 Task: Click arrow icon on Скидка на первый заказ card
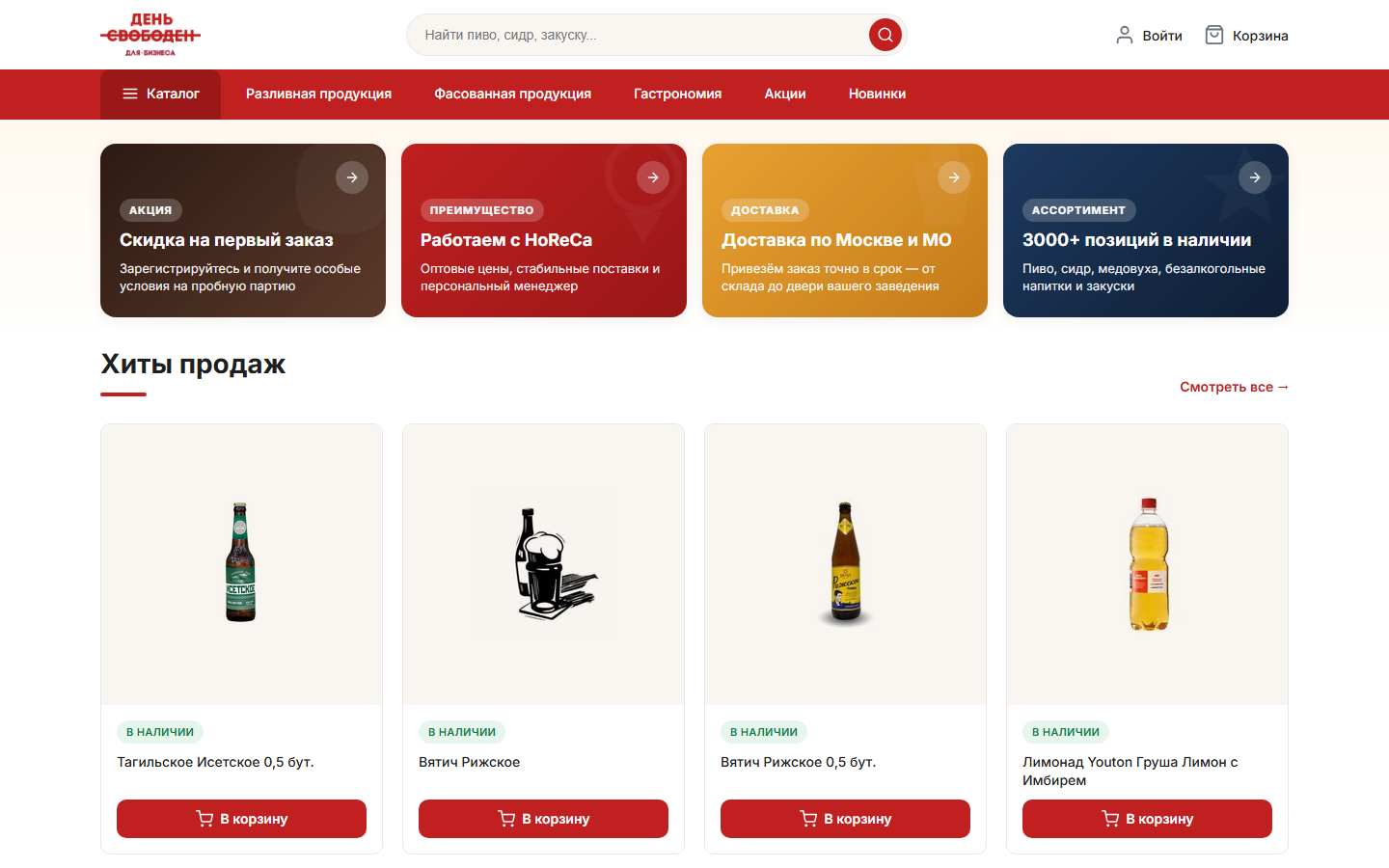[x=352, y=177]
